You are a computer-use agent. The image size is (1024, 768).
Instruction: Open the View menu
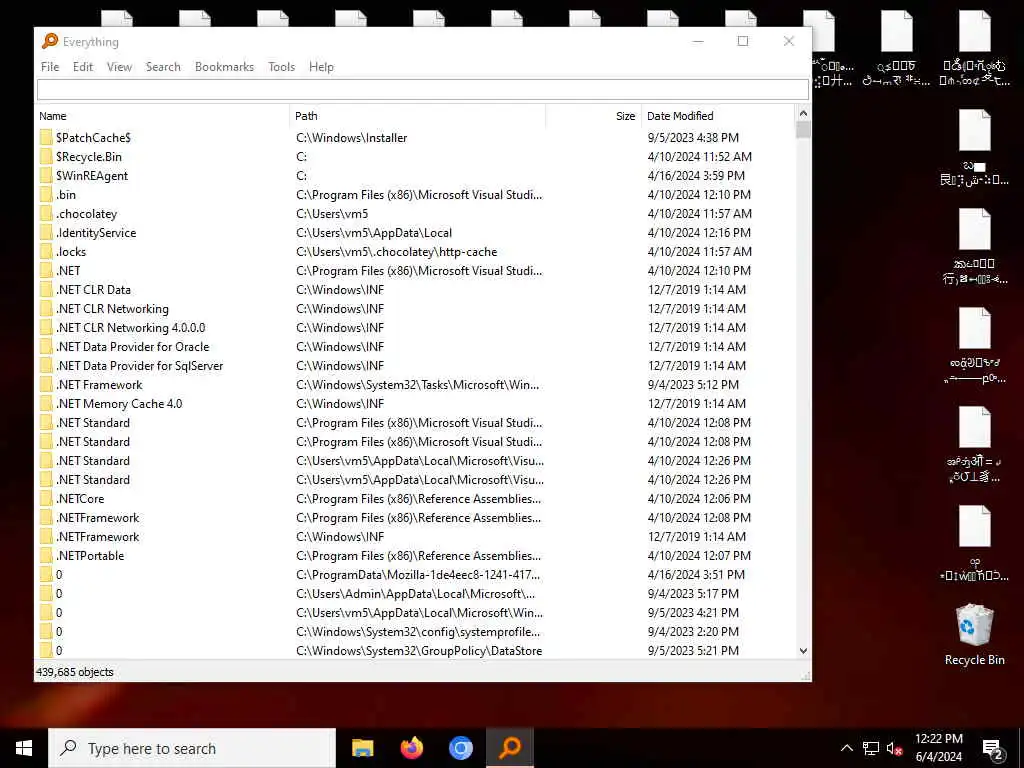119,67
